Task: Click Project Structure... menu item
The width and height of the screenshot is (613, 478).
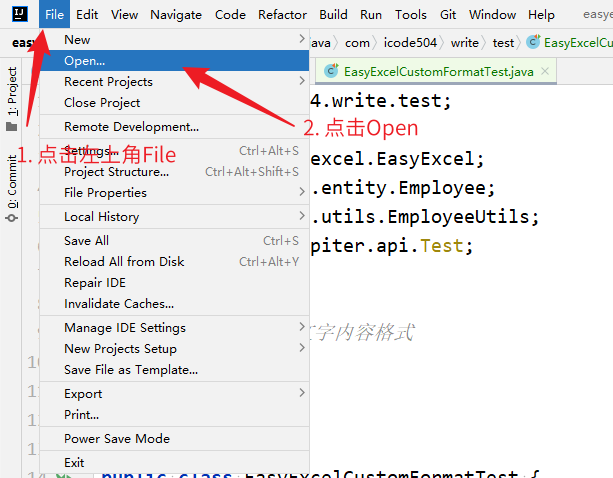Action: pyautogui.click(x=116, y=172)
